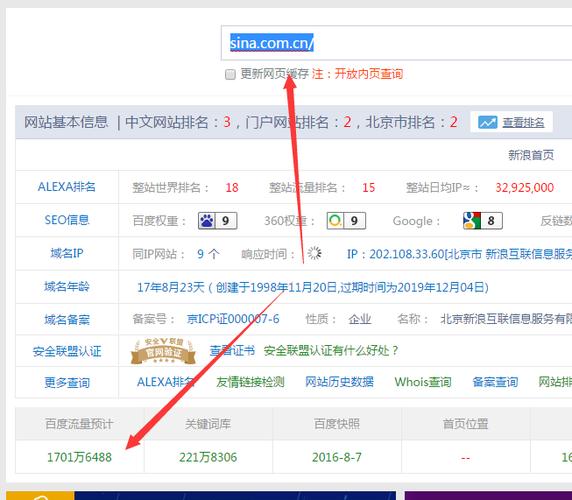The width and height of the screenshot is (572, 500).
Task: Open the 京ICP证000007-6 record link
Action: [x=233, y=319]
